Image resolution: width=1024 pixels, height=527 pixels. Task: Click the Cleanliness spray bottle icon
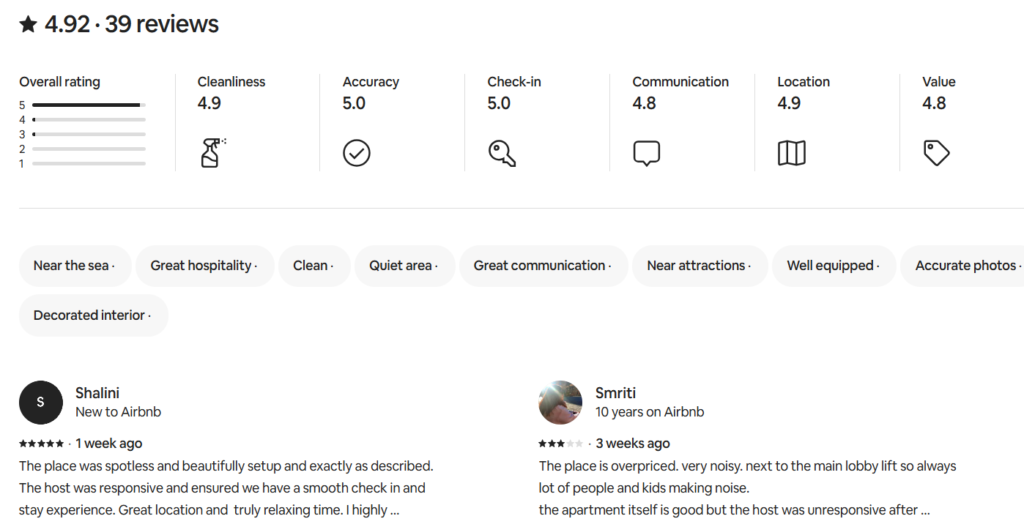tap(213, 152)
